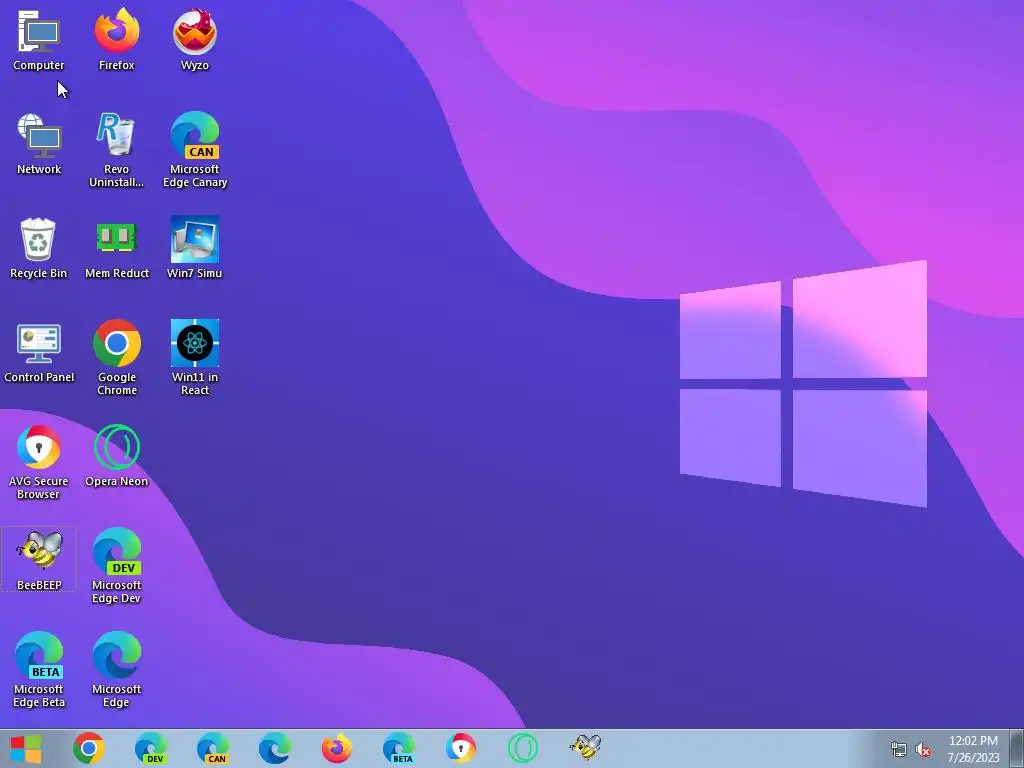This screenshot has width=1024, height=768.
Task: Launch Microsoft Edge from the taskbar
Action: tap(275, 748)
